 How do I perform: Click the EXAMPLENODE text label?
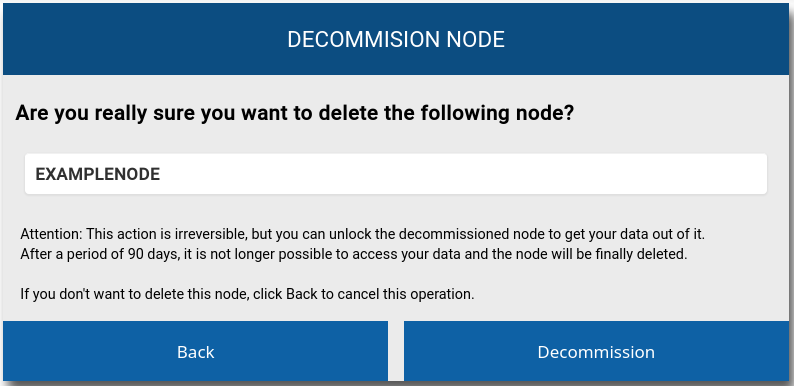[98, 174]
